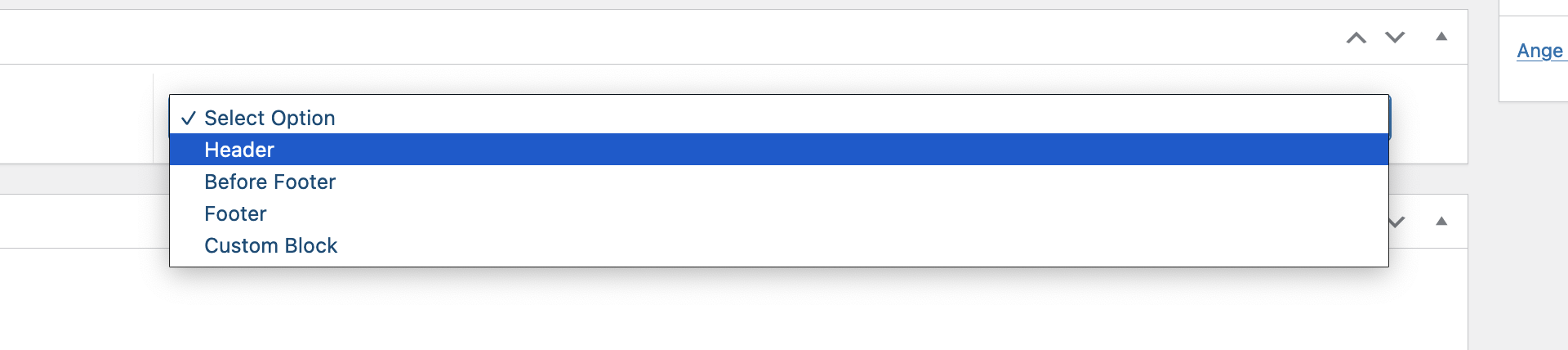Collapse the lower panel with its triangle toggle
Image resolution: width=1568 pixels, height=350 pixels.
(x=1441, y=222)
